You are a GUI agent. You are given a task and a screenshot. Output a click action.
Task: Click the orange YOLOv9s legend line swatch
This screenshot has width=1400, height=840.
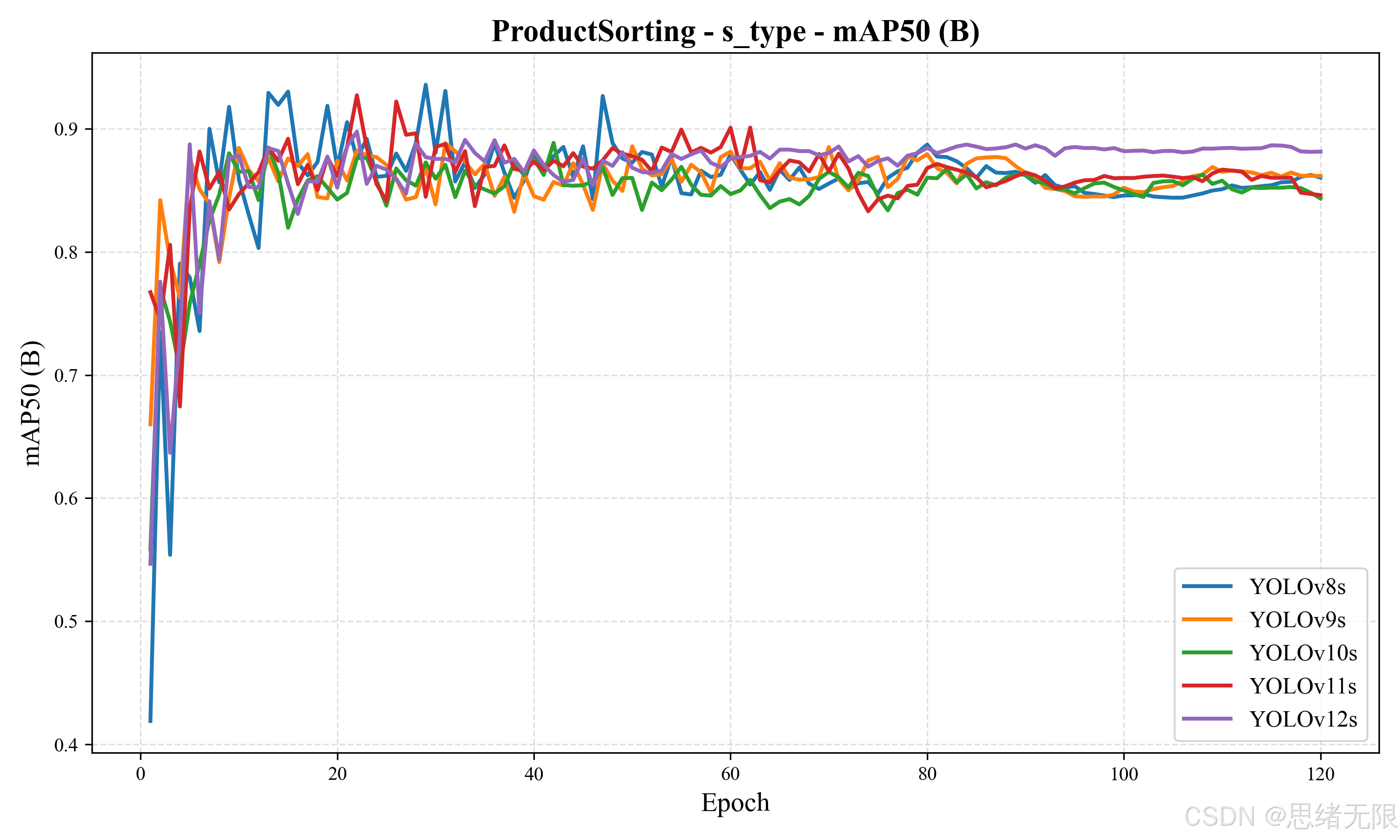[x=1207, y=620]
